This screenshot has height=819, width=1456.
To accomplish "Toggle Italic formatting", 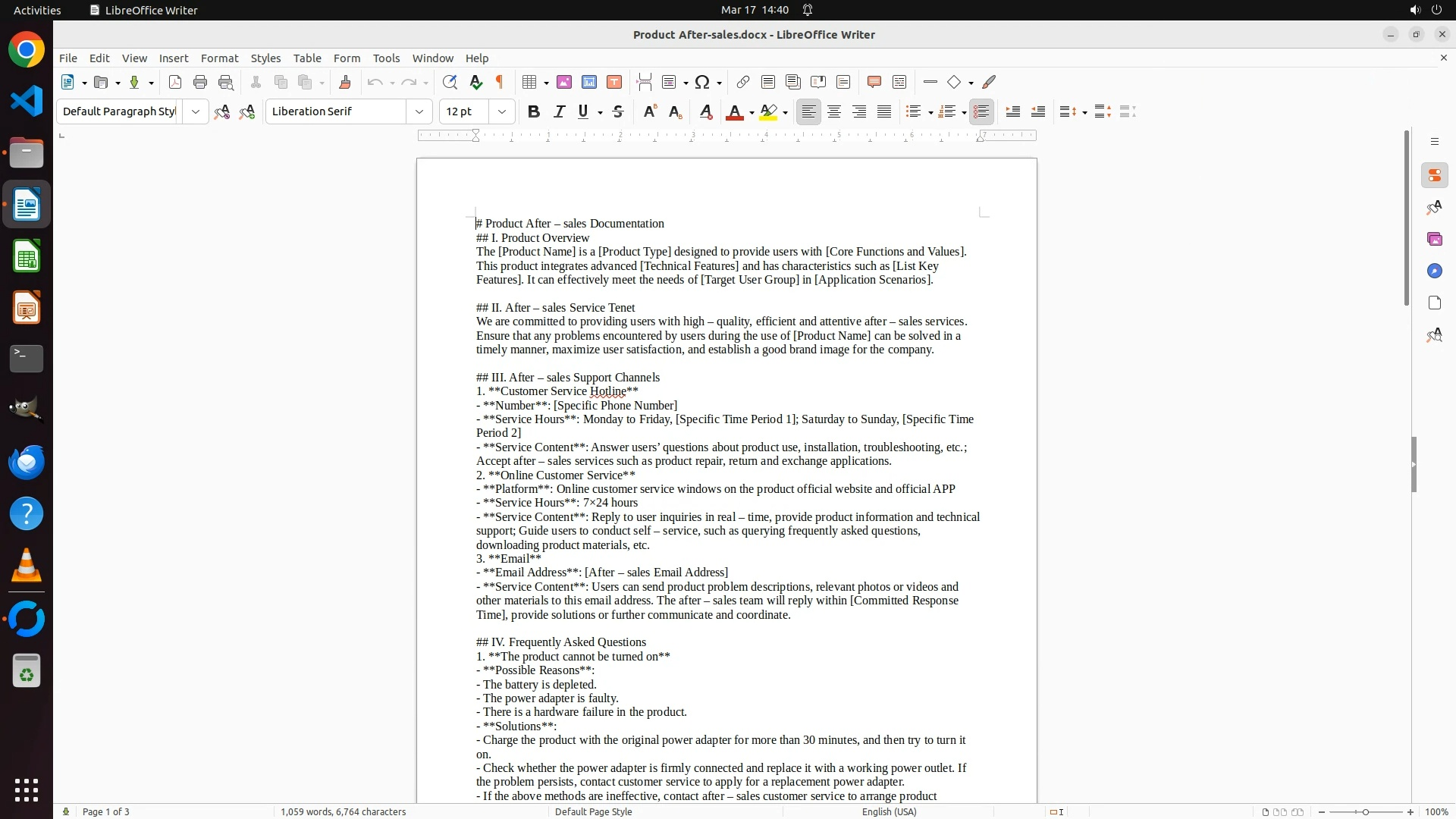I will (x=559, y=112).
